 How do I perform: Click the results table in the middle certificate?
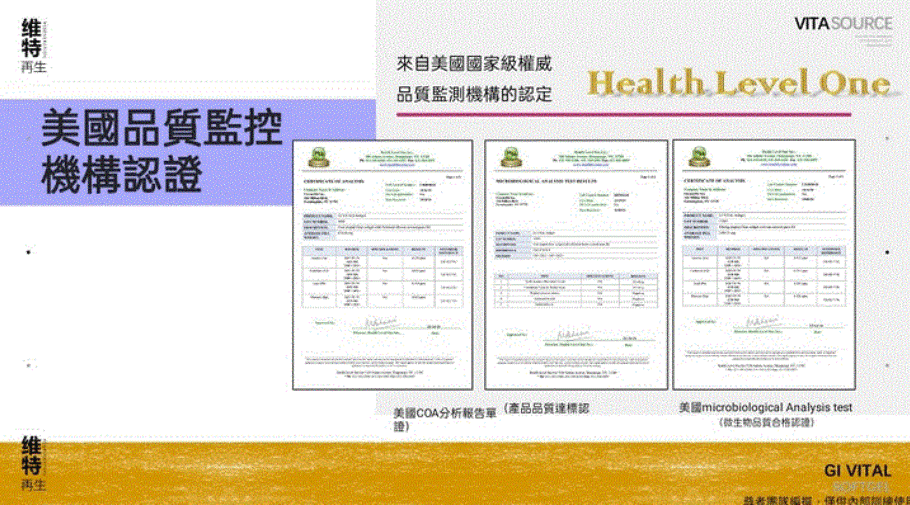(576, 290)
